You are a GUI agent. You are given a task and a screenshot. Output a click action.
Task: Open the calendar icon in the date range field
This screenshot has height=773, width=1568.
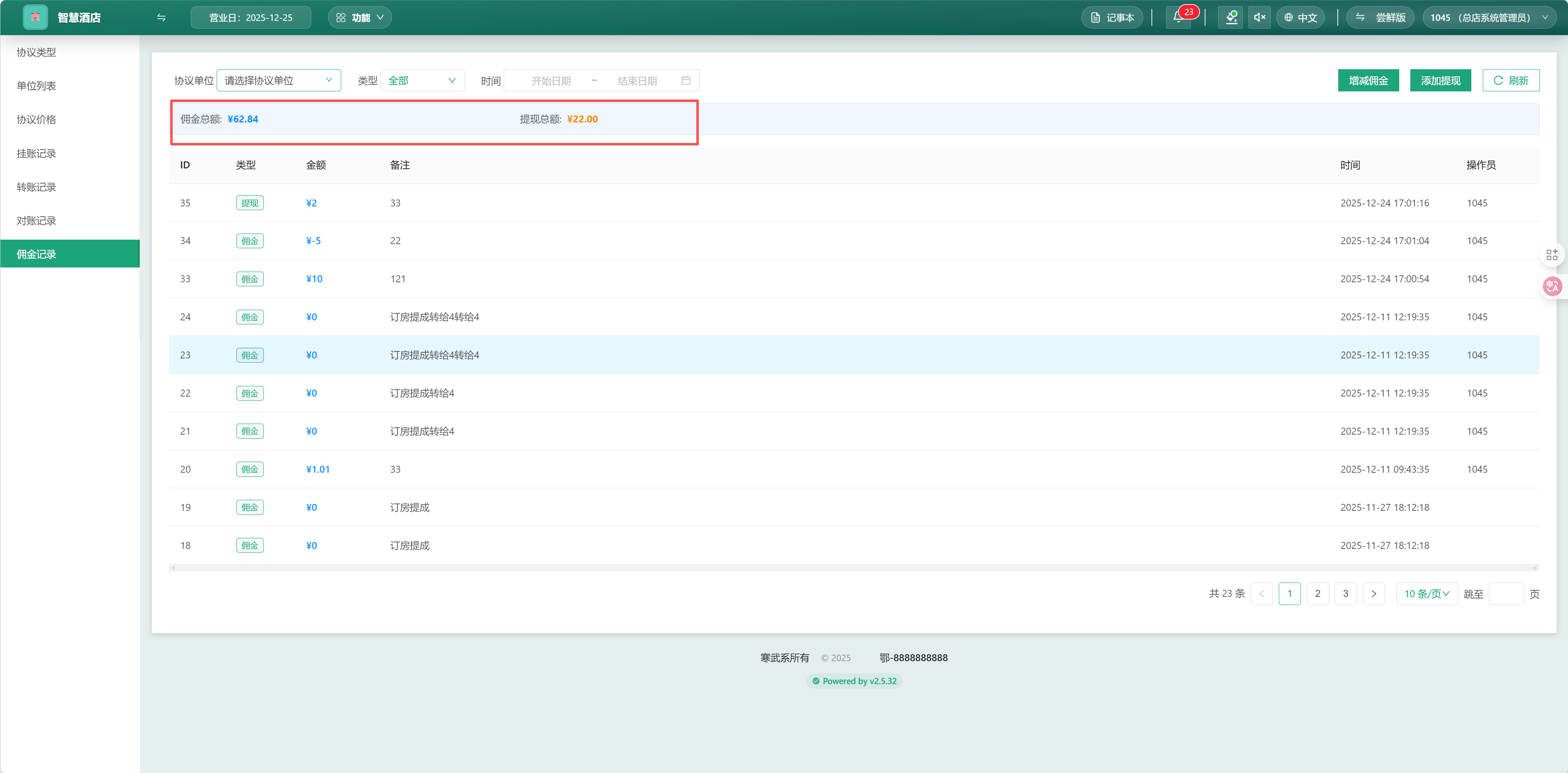[x=686, y=80]
